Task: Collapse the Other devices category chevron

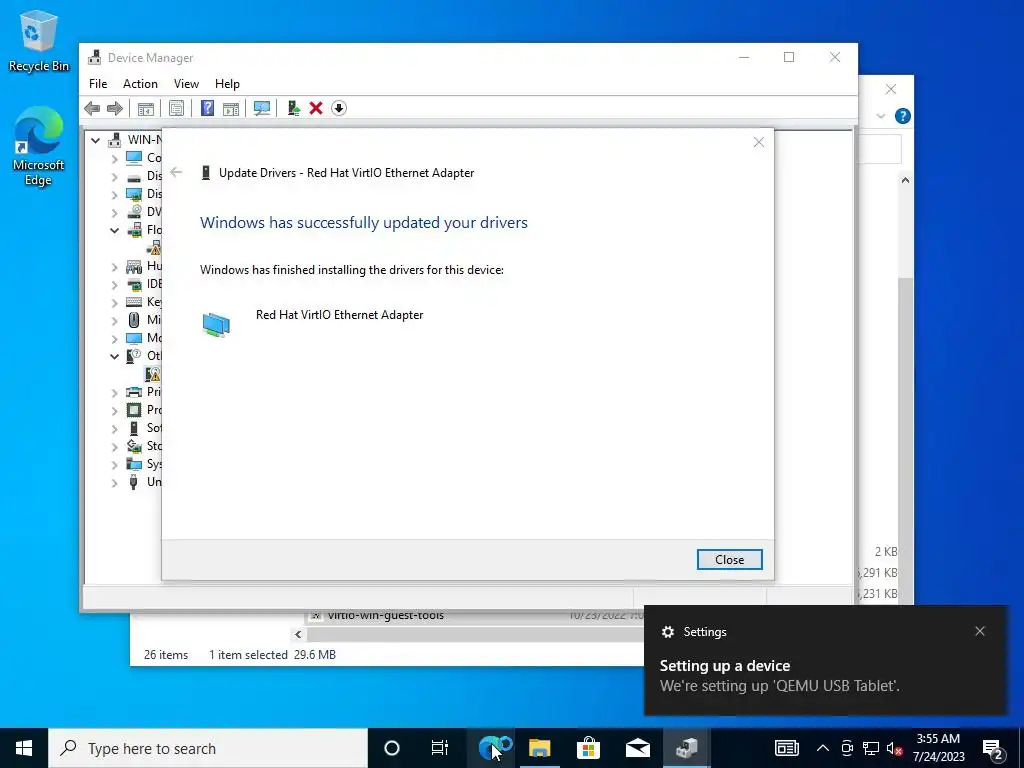Action: coord(114,356)
